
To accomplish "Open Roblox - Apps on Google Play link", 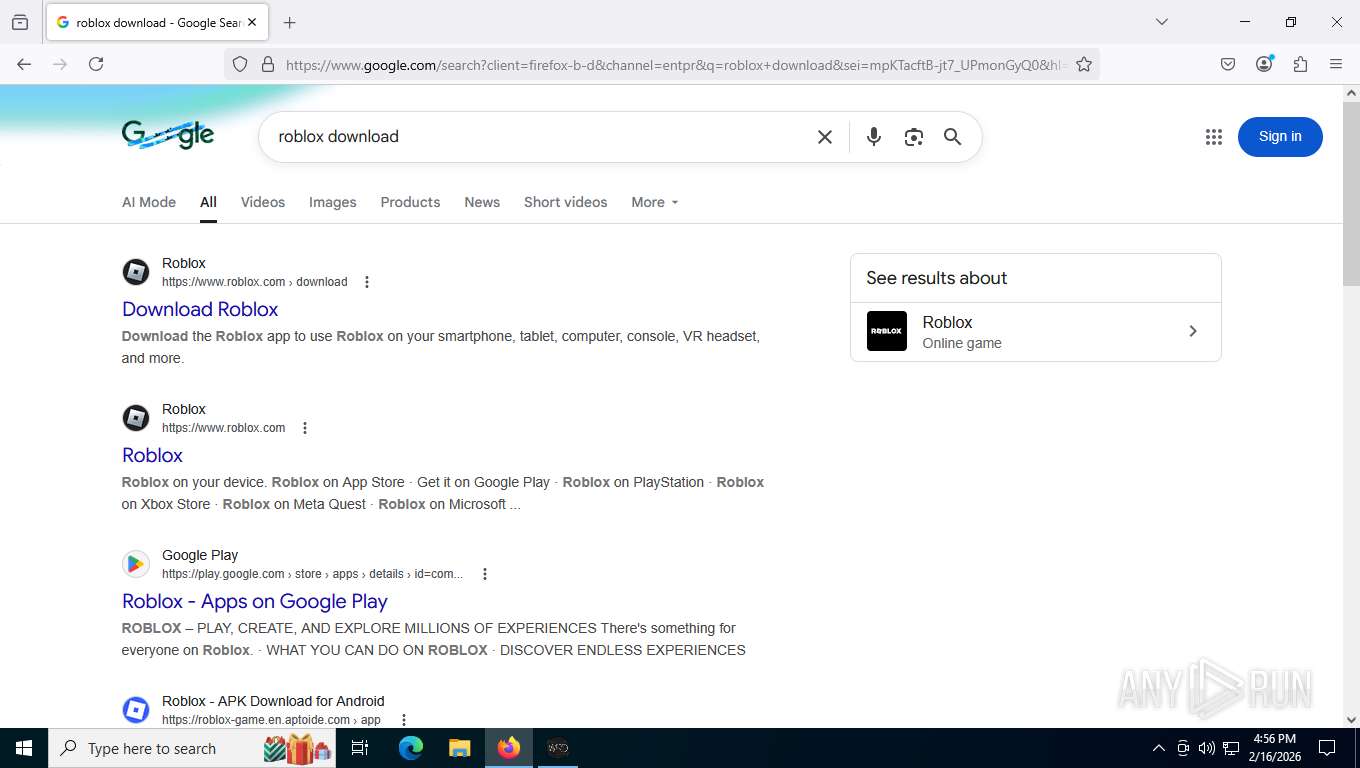I will [x=255, y=601].
